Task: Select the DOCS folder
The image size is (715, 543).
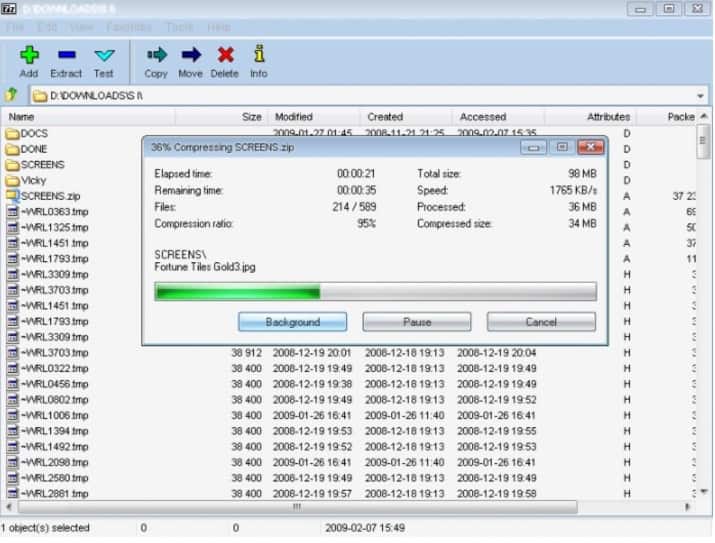Action: pyautogui.click(x=34, y=133)
